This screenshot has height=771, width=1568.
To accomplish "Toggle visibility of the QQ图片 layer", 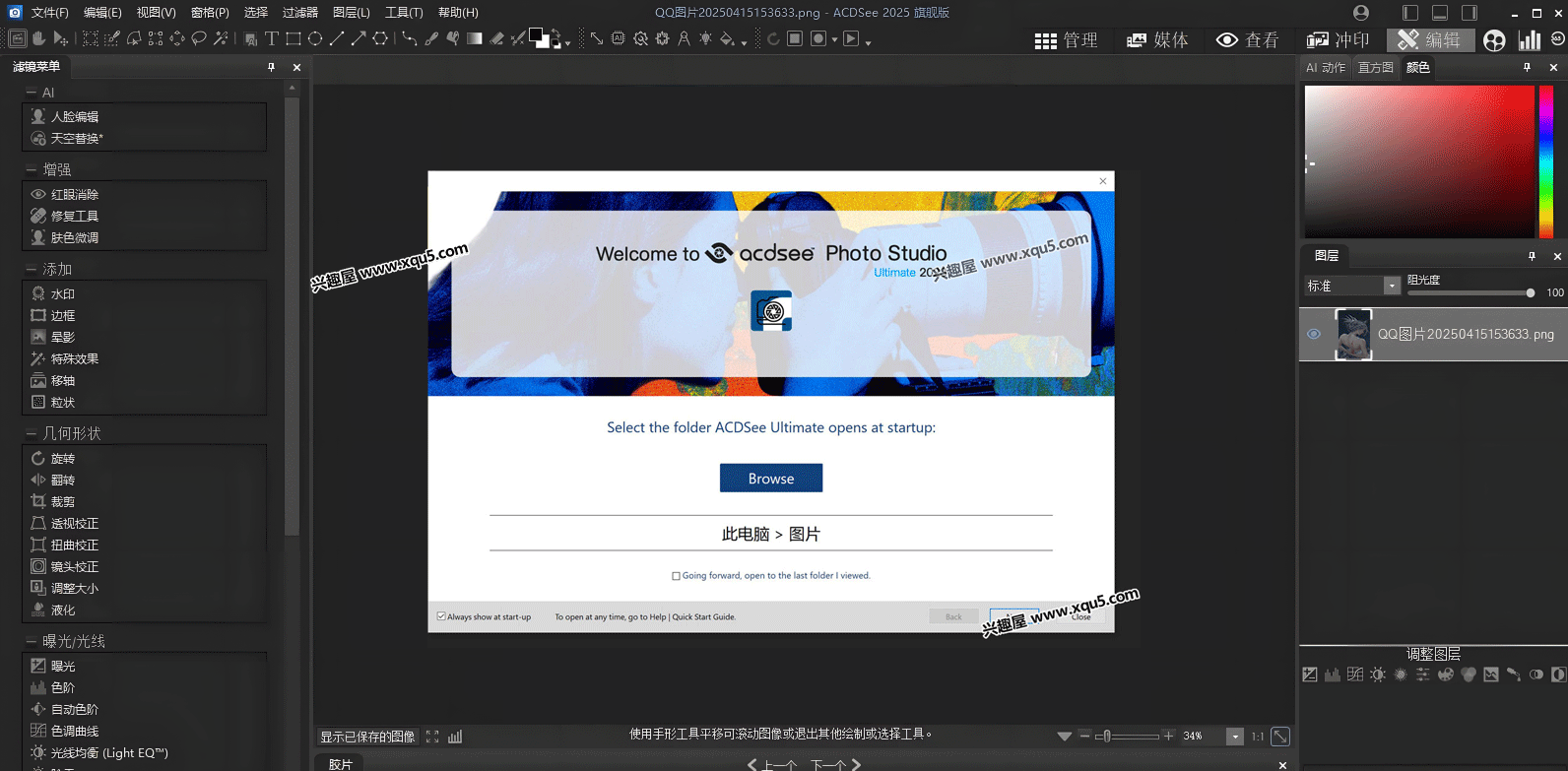I will point(1314,334).
